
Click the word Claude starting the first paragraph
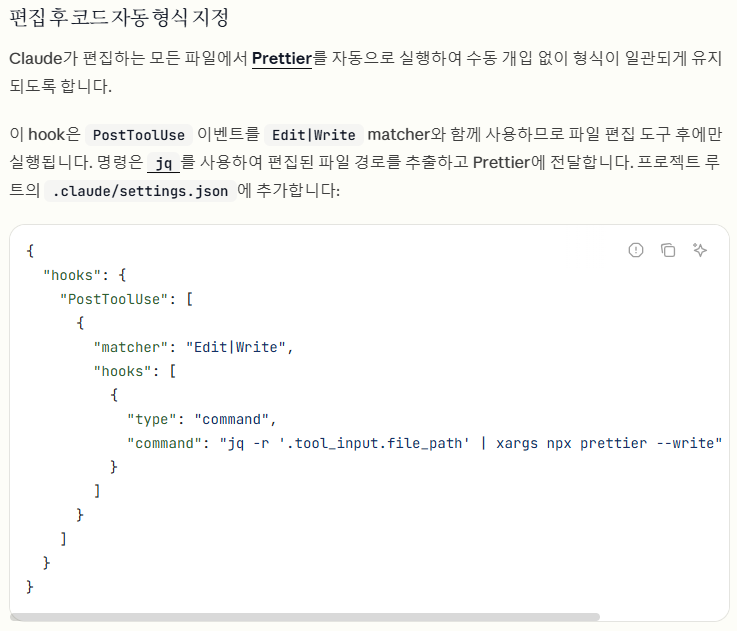(36, 58)
